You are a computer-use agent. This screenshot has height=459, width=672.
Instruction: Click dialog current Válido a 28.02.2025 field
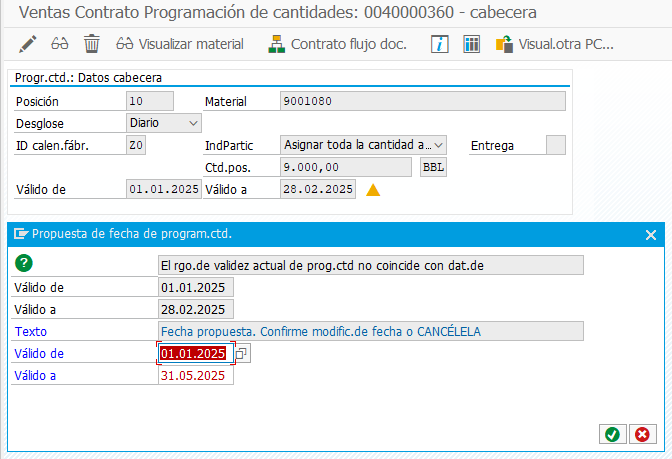pyautogui.click(x=196, y=309)
